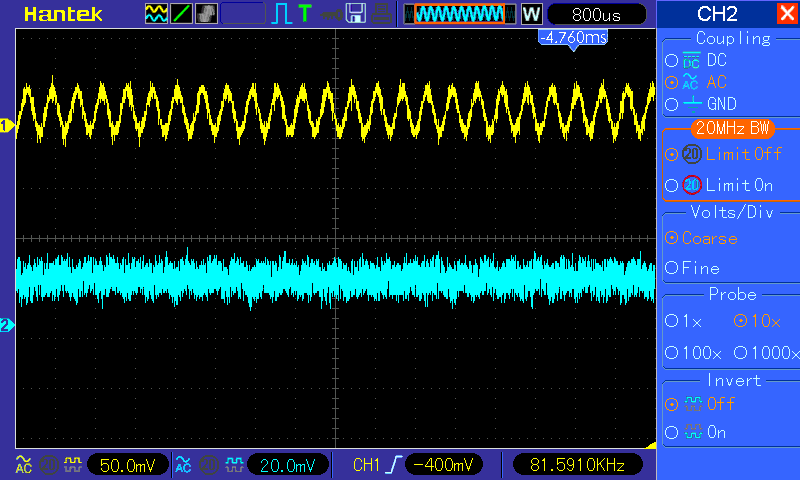Click the 800us timebase readout

[596, 15]
